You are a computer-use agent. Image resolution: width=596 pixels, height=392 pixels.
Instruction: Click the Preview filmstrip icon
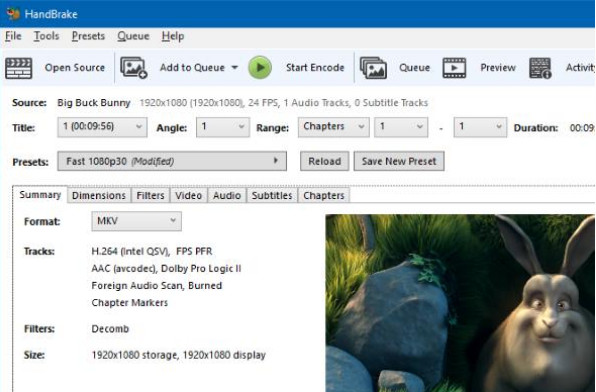pos(454,68)
